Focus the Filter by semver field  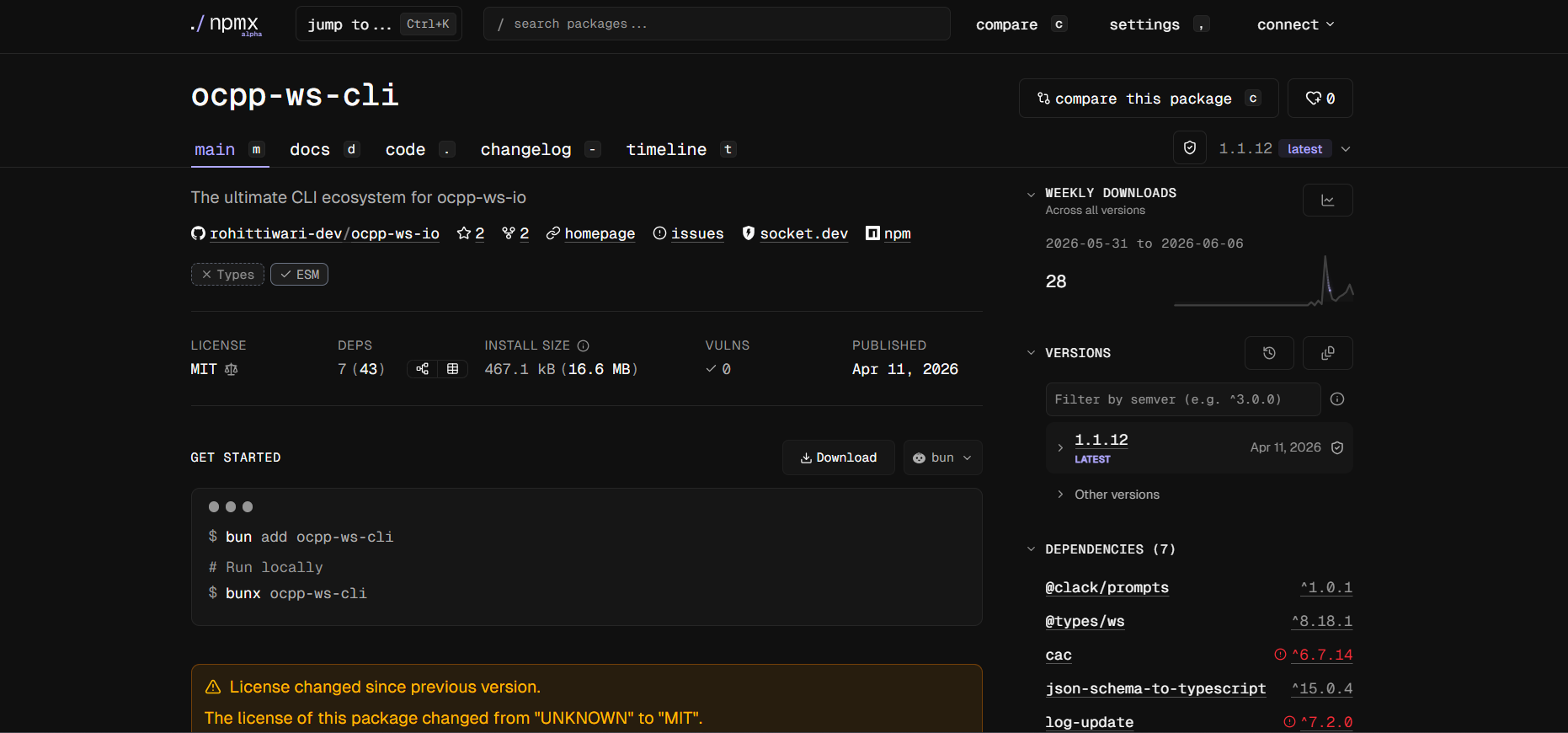(x=1183, y=399)
